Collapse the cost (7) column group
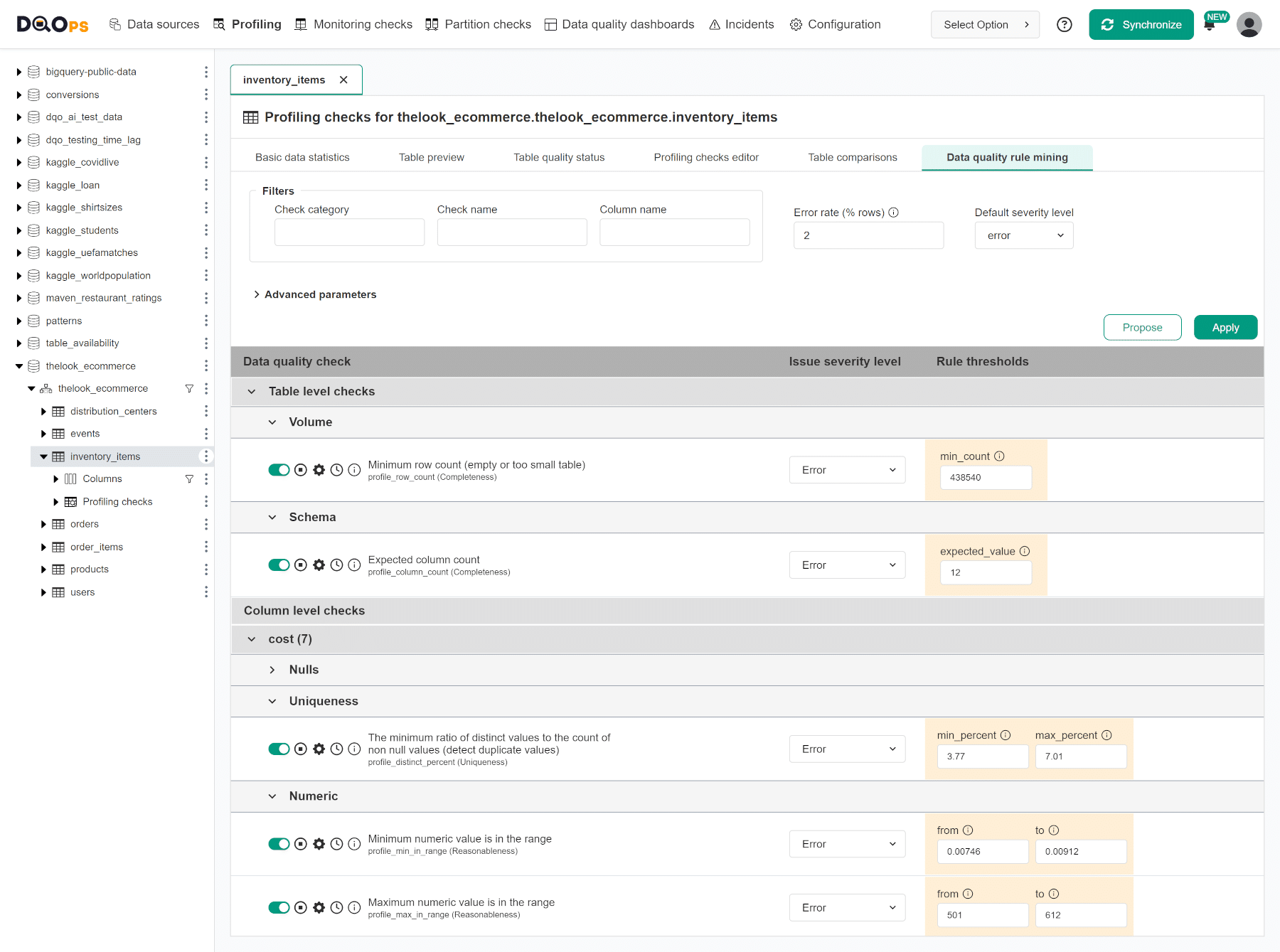 coord(252,639)
